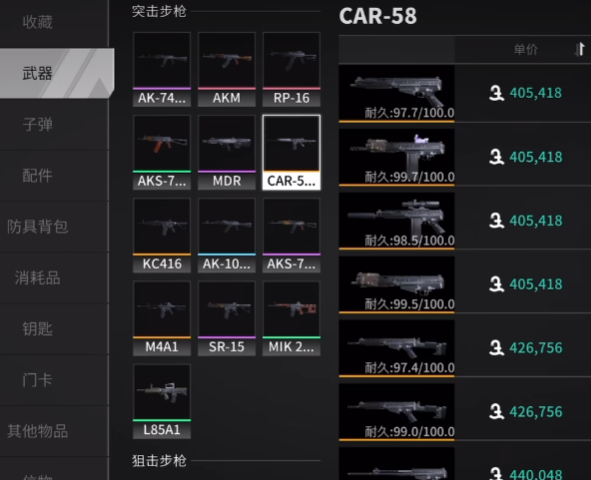Click the 单价 column header
591x480 pixels.
526,49
